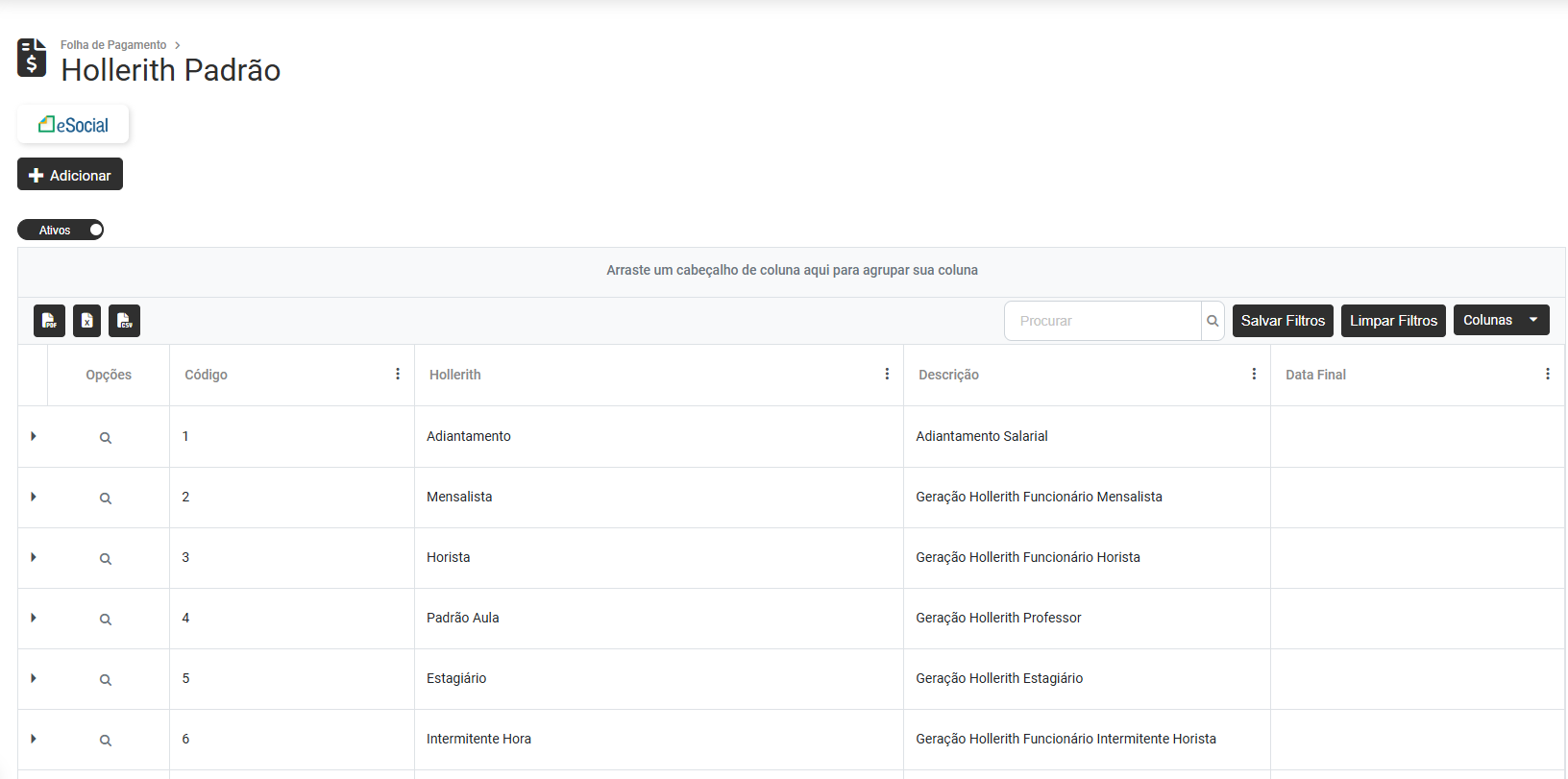The image size is (1568, 779).
Task: View details of the Adiantamento row
Action: [x=106, y=438]
